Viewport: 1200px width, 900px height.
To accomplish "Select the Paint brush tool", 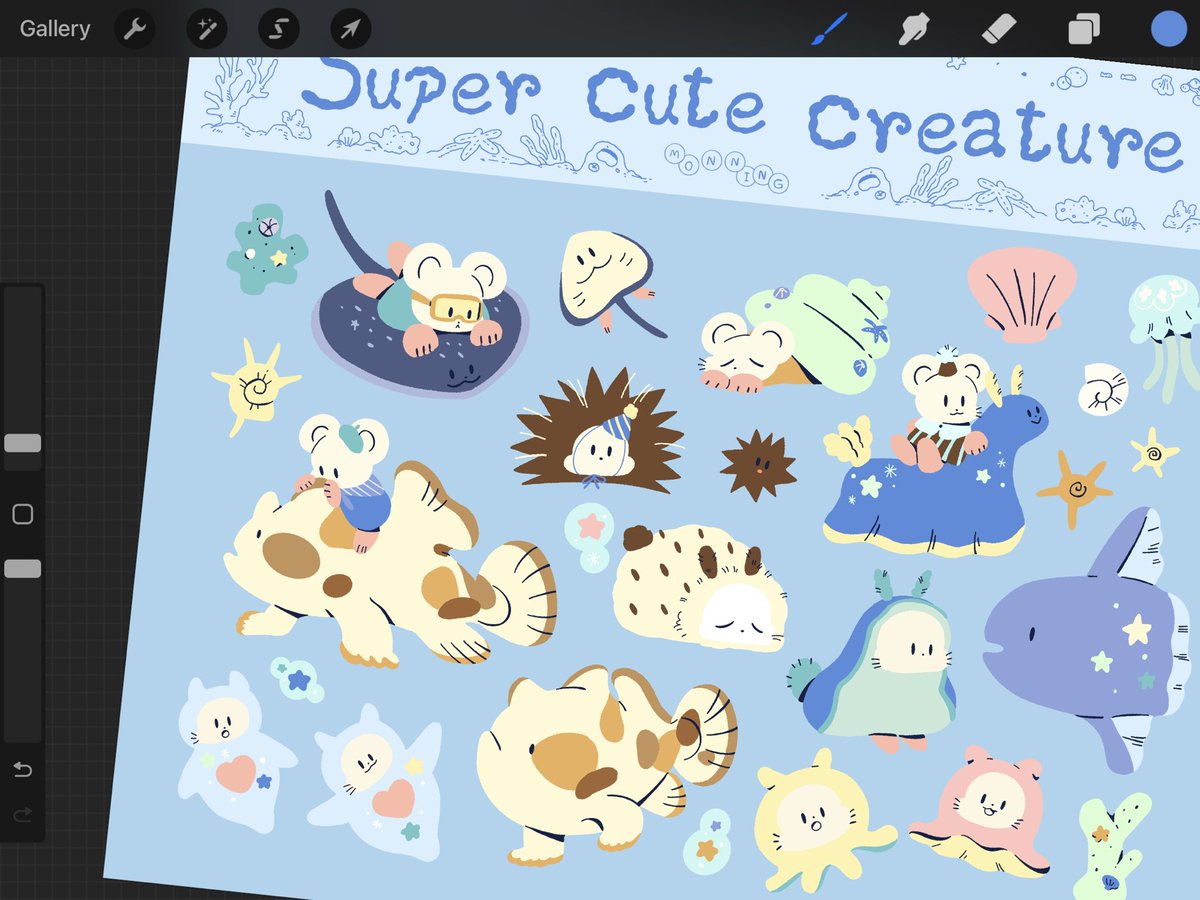I will pyautogui.click(x=829, y=29).
